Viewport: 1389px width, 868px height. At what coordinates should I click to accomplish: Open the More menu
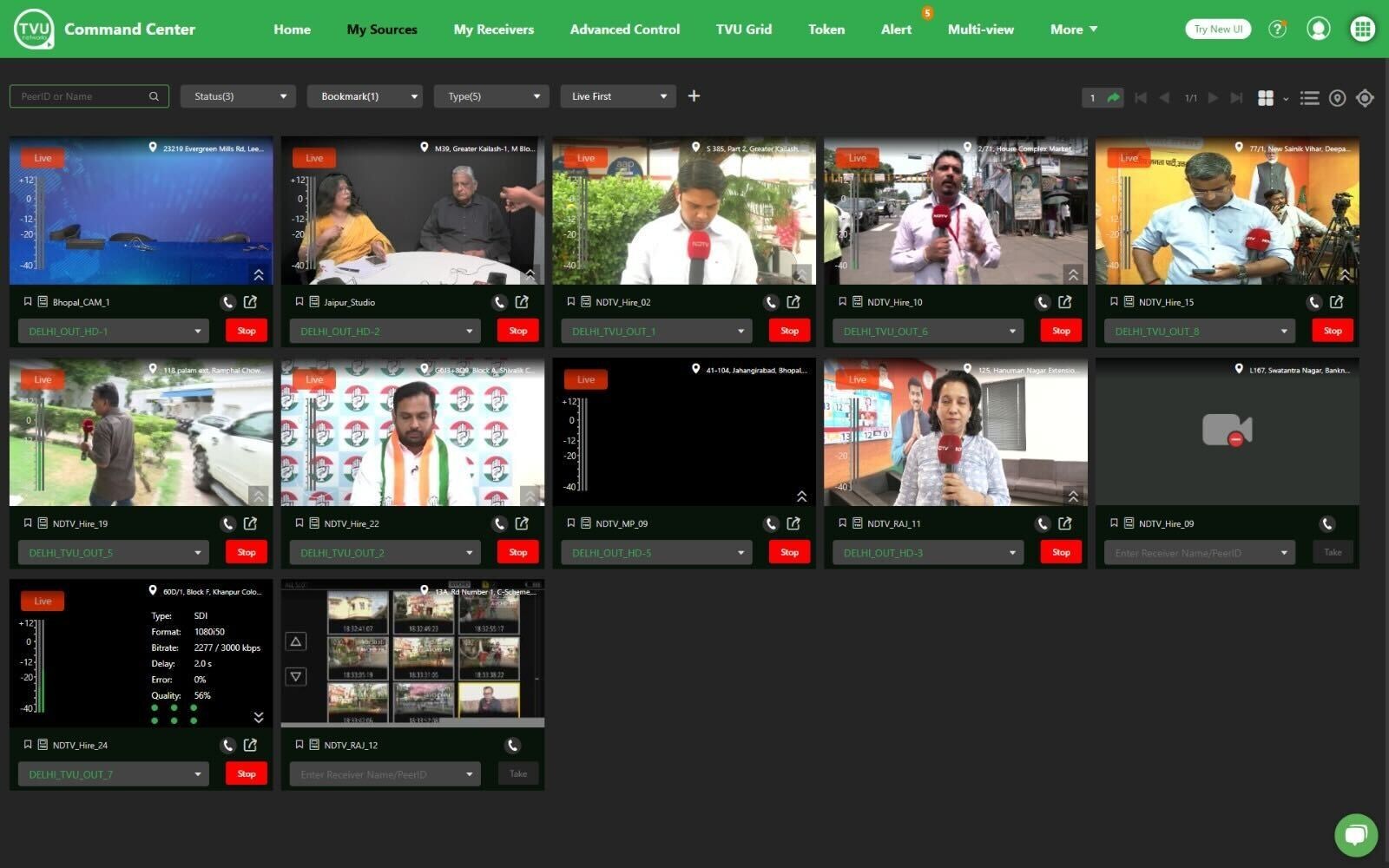click(1073, 30)
